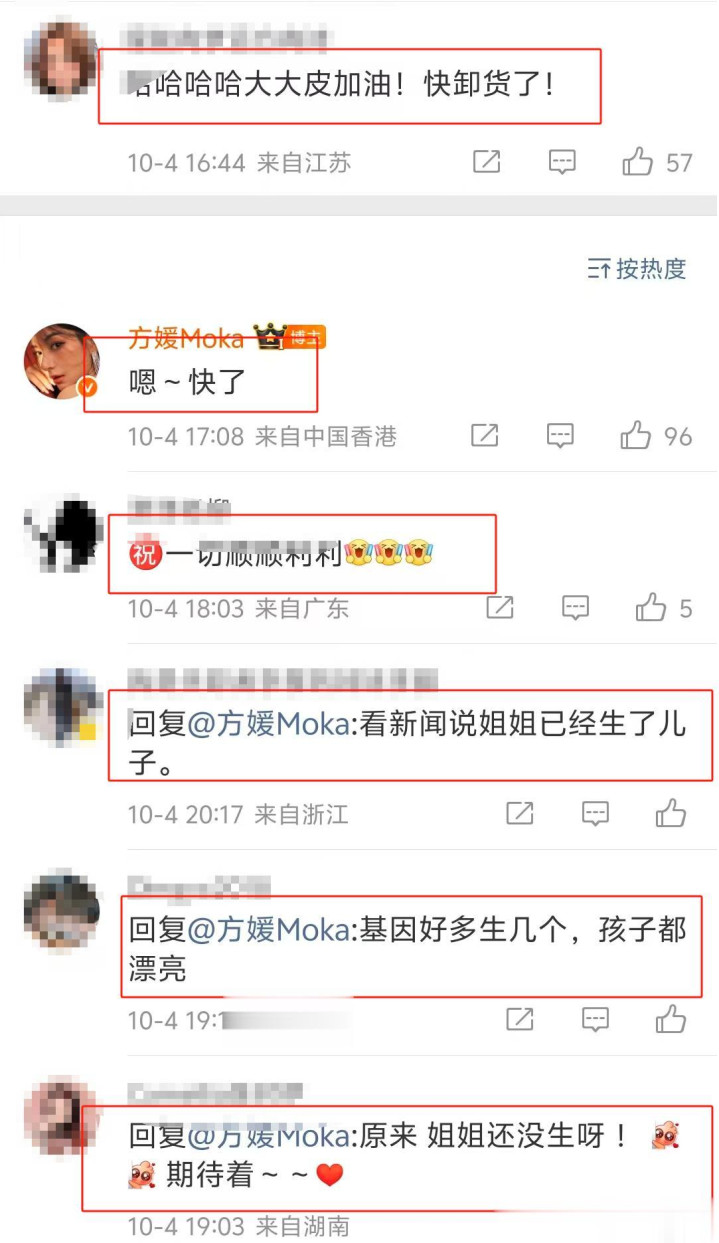
Task: Share 方媛Moka's 10-4 17:08 comment
Action: click(485, 435)
